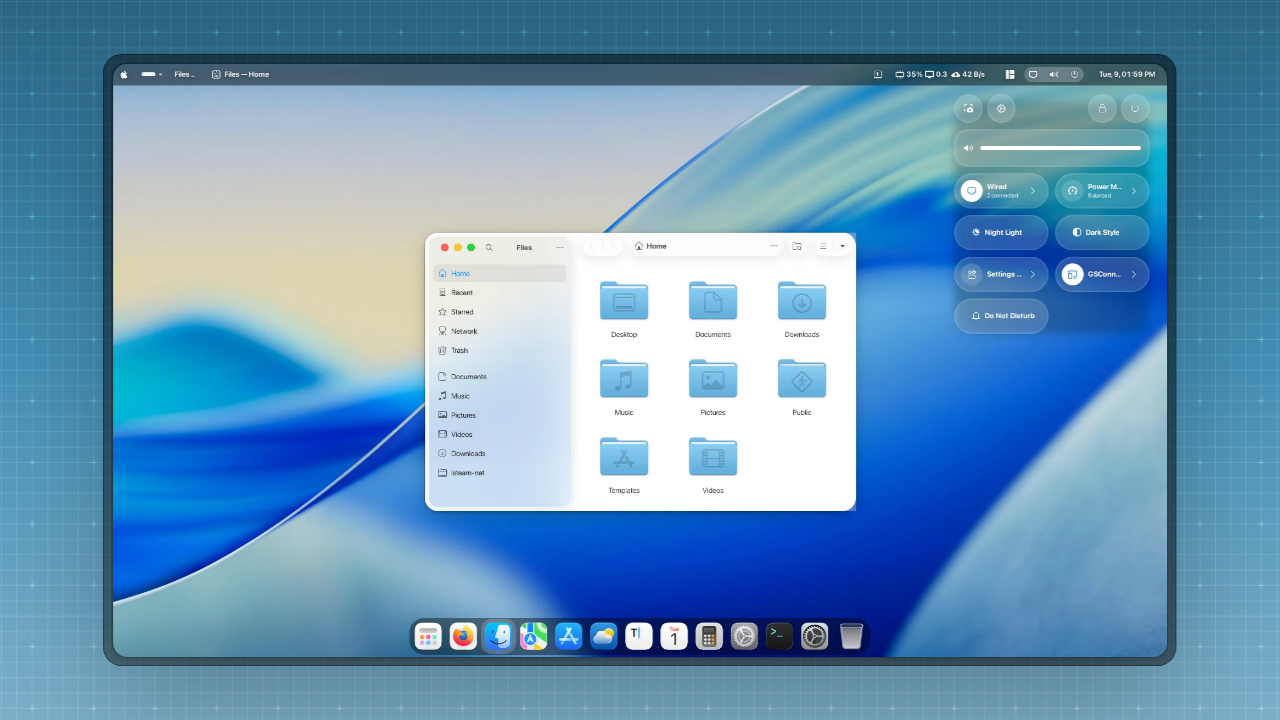The height and width of the screenshot is (720, 1280).
Task: Click the Finder face icon in the dock
Action: pyautogui.click(x=498, y=636)
